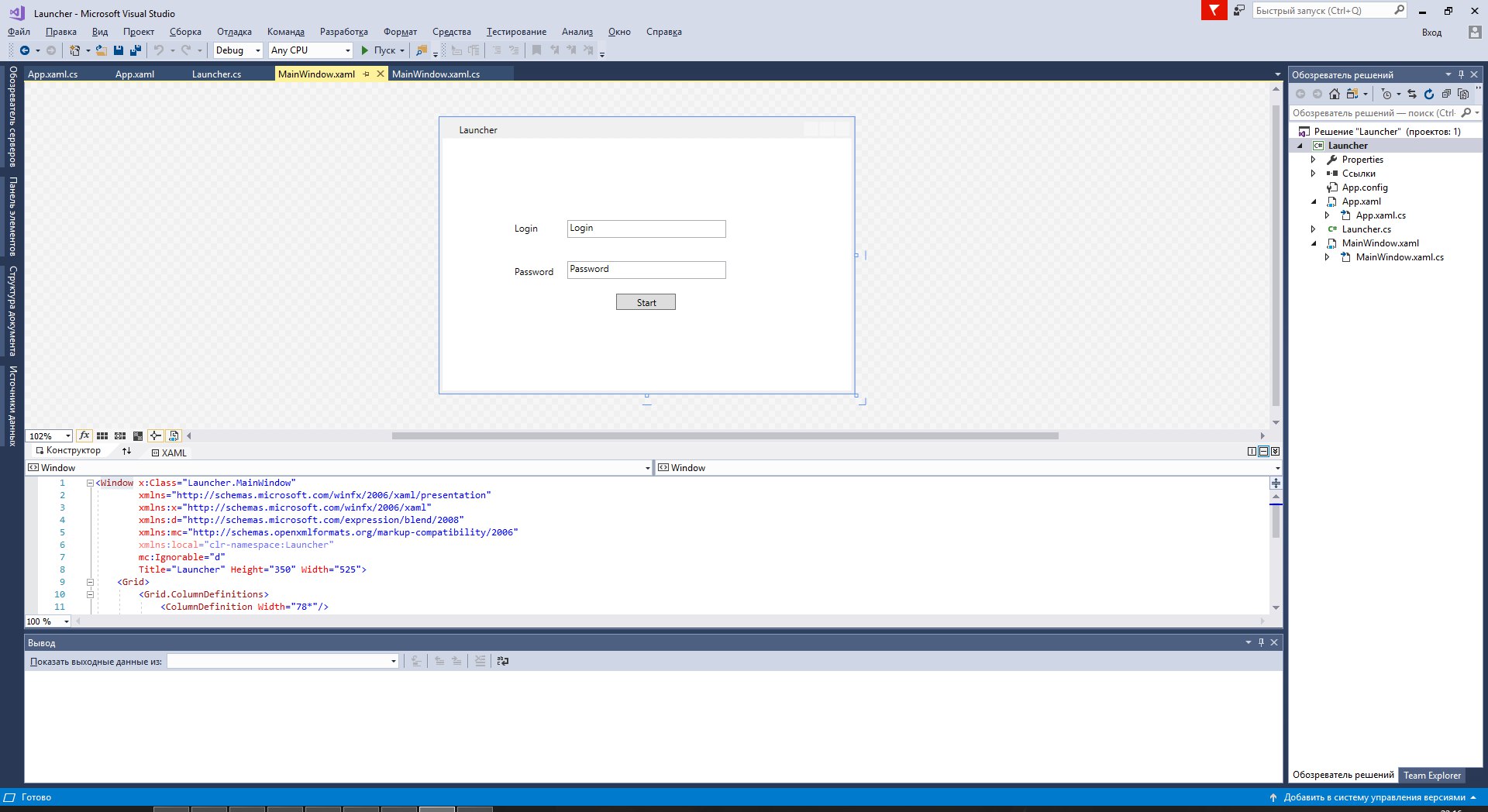Image resolution: width=1488 pixels, height=812 pixels.
Task: Select Launcher.cs in the Solution Explorer tree
Action: 1366,229
